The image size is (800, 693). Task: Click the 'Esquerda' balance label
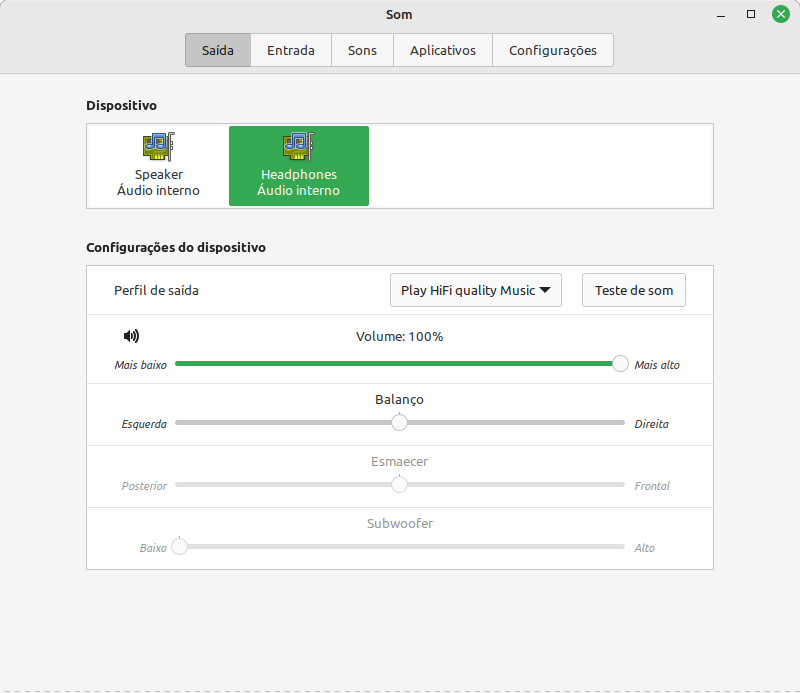144,424
